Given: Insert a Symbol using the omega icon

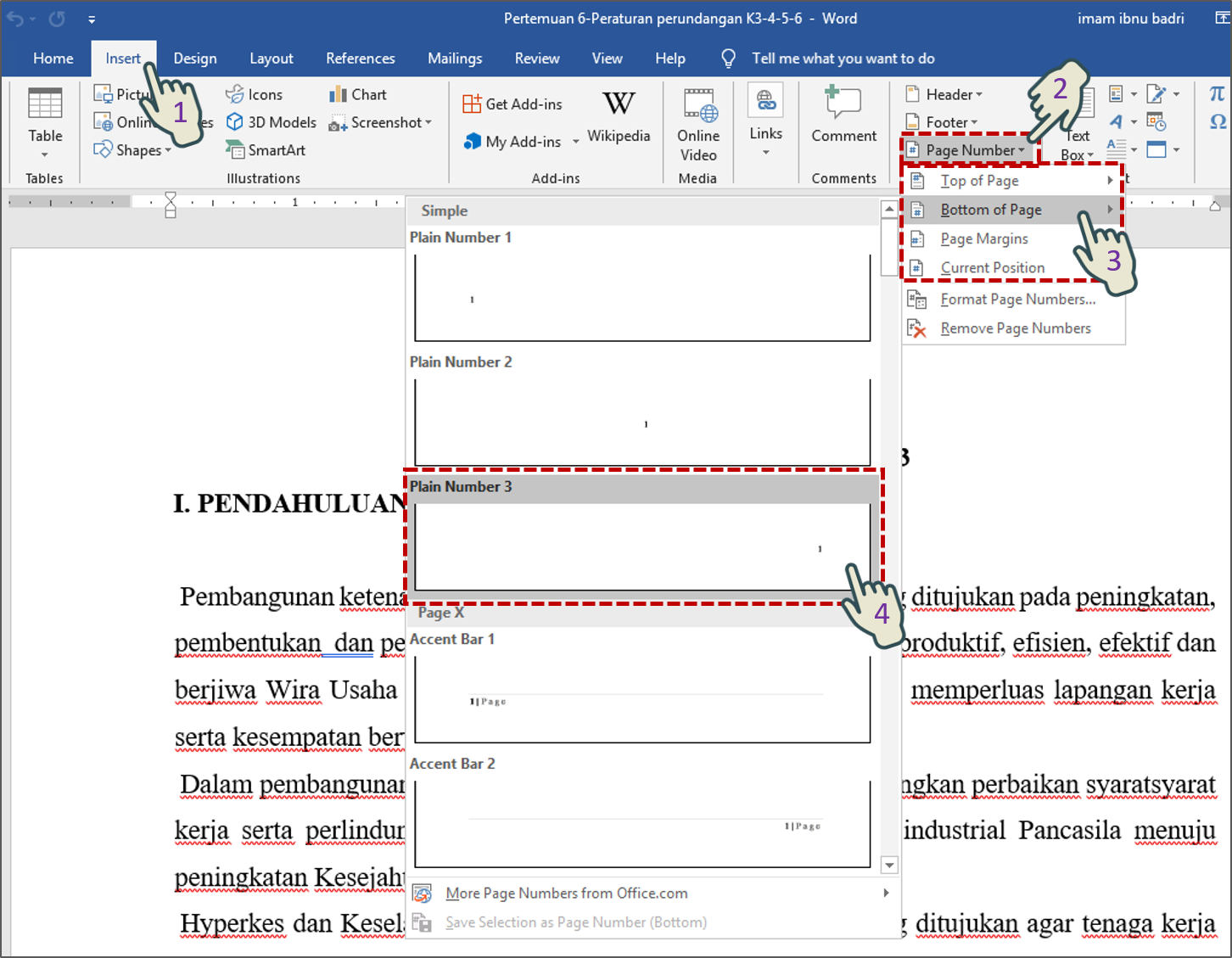Looking at the screenshot, I should [1217, 121].
